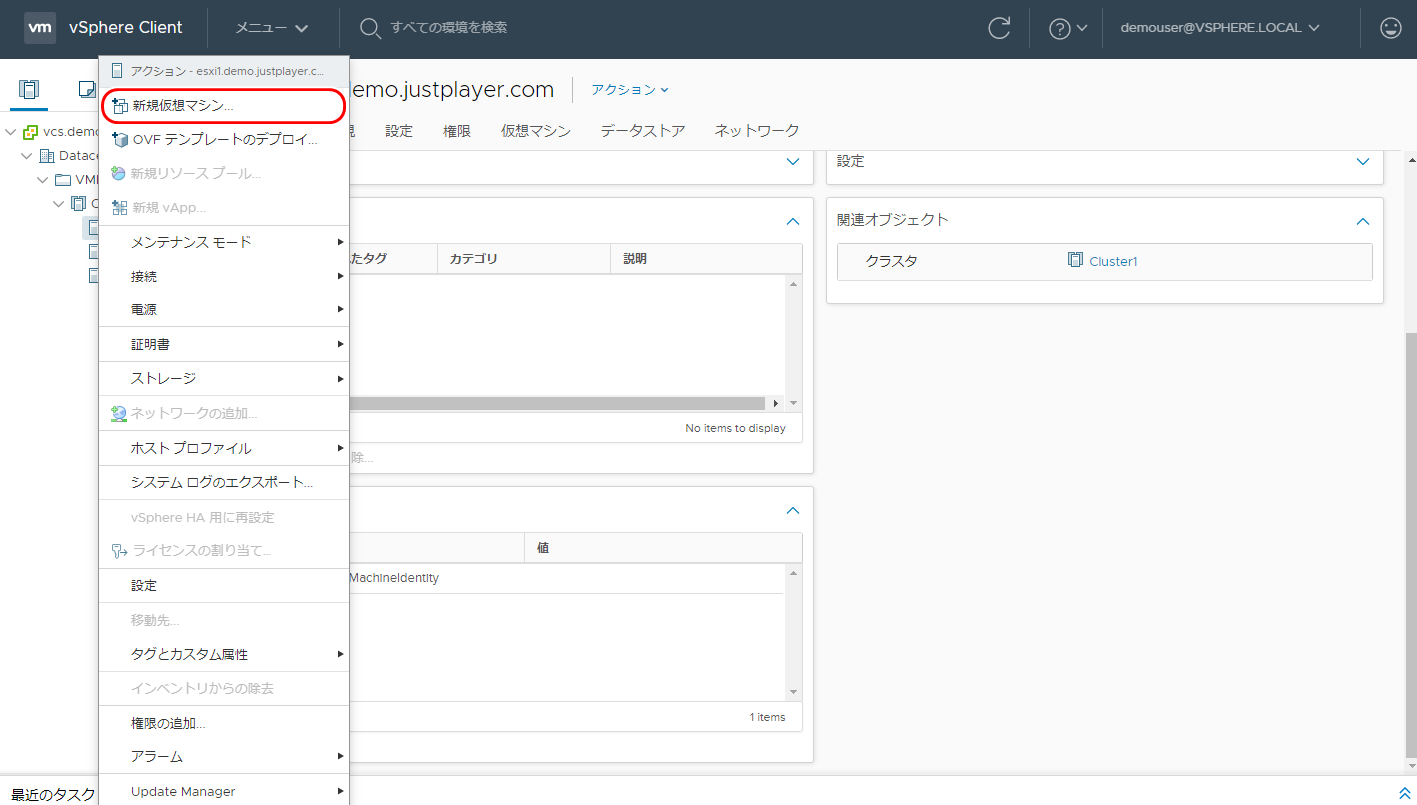
Task: Open help via the question mark icon
Action: click(1062, 27)
